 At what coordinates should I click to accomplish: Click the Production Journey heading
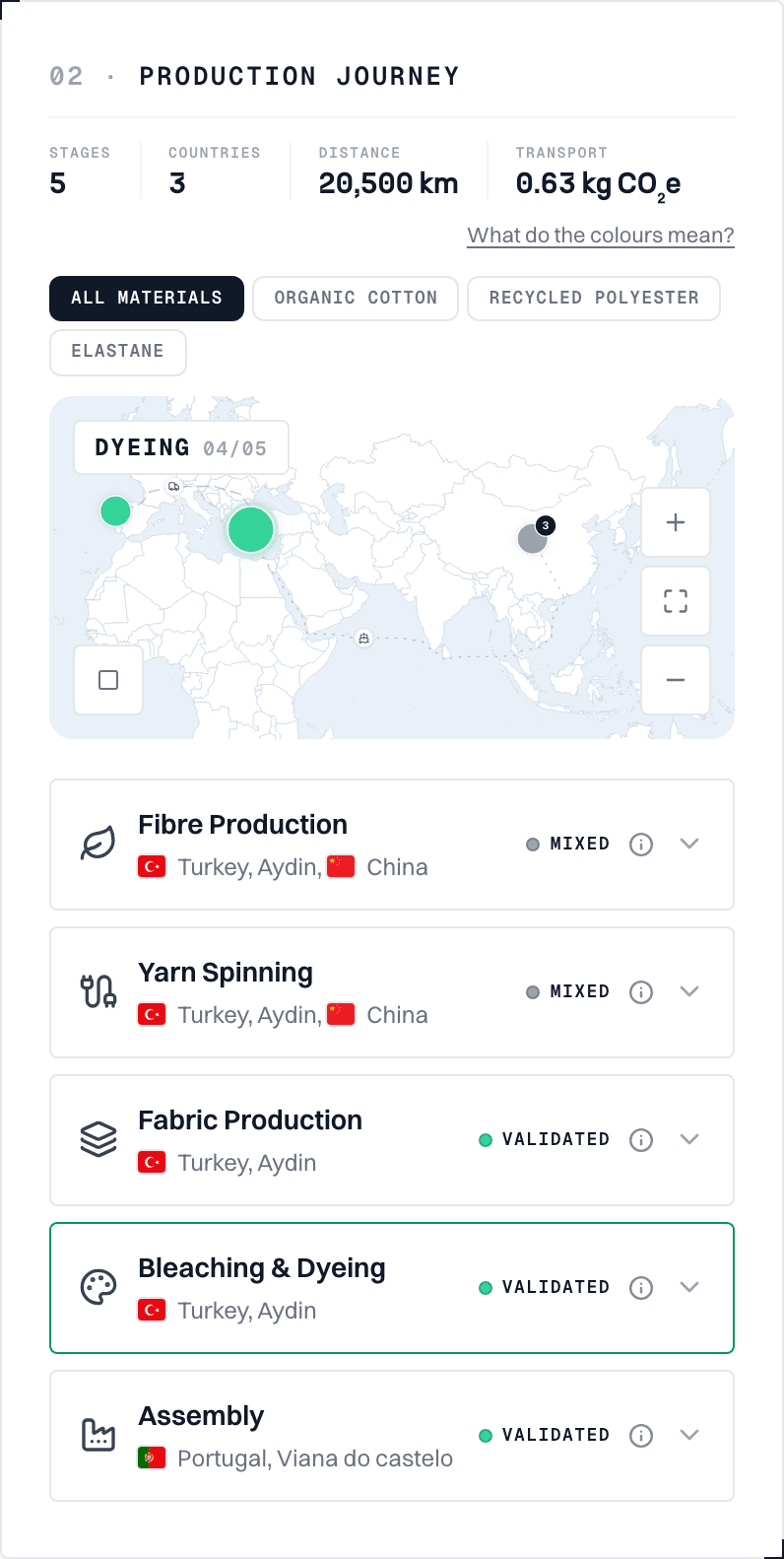pos(299,77)
